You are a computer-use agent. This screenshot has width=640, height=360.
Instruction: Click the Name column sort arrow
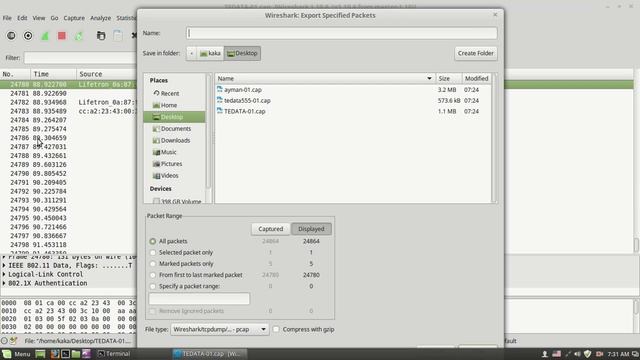click(x=429, y=78)
